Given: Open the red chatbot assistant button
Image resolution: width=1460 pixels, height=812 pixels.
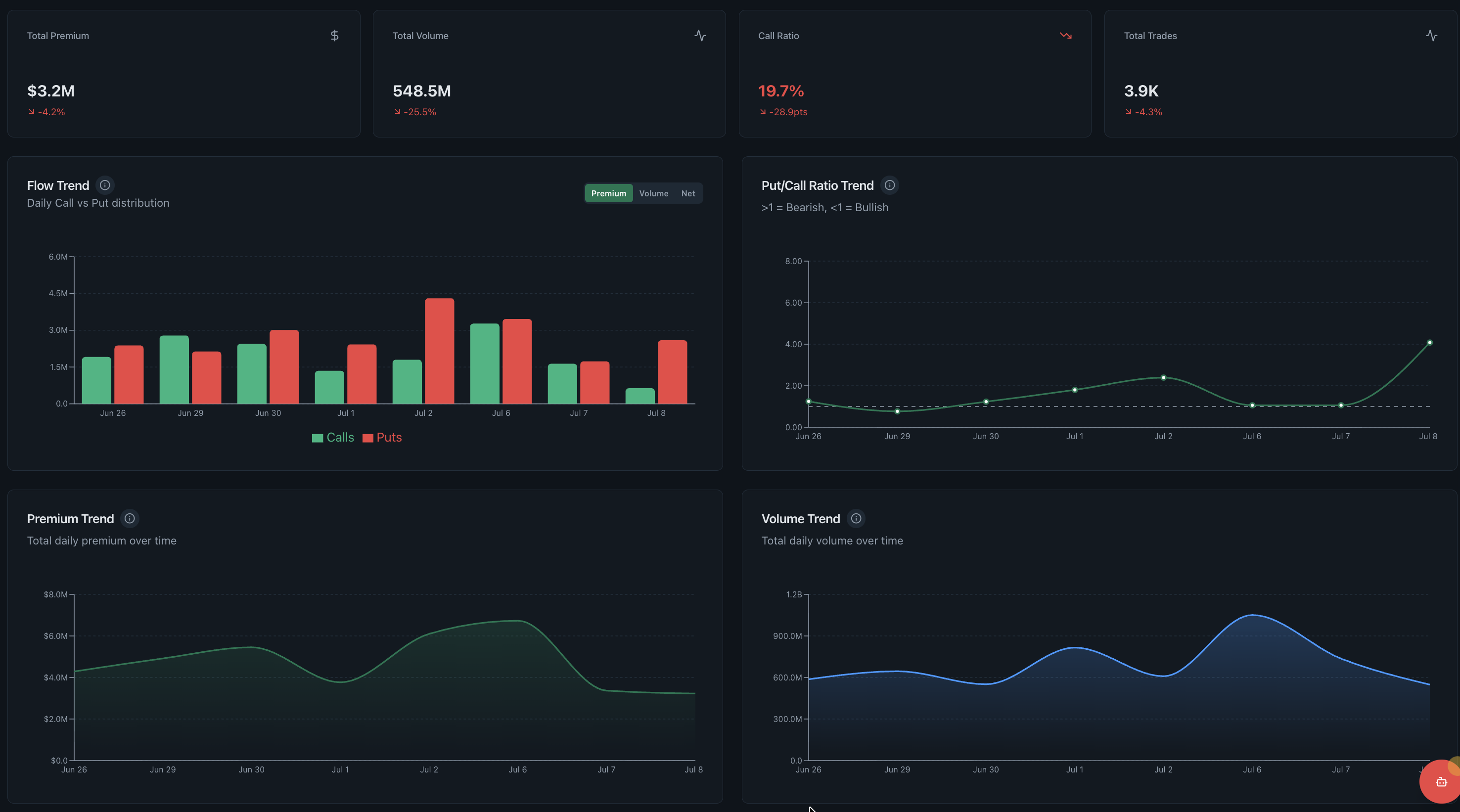Looking at the screenshot, I should [1440, 782].
